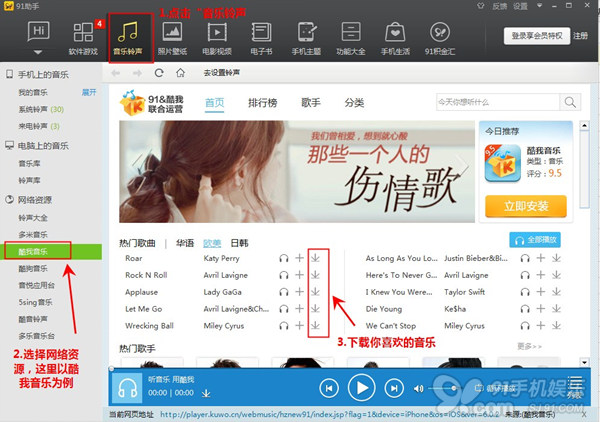Download the song Wrecking Ball
600x422 pixels.
[x=315, y=326]
